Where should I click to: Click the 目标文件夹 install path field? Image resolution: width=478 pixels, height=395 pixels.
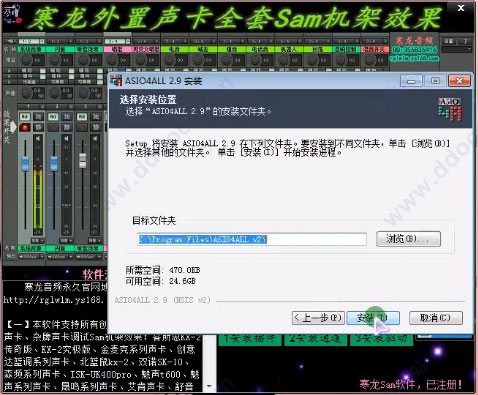tap(252, 239)
